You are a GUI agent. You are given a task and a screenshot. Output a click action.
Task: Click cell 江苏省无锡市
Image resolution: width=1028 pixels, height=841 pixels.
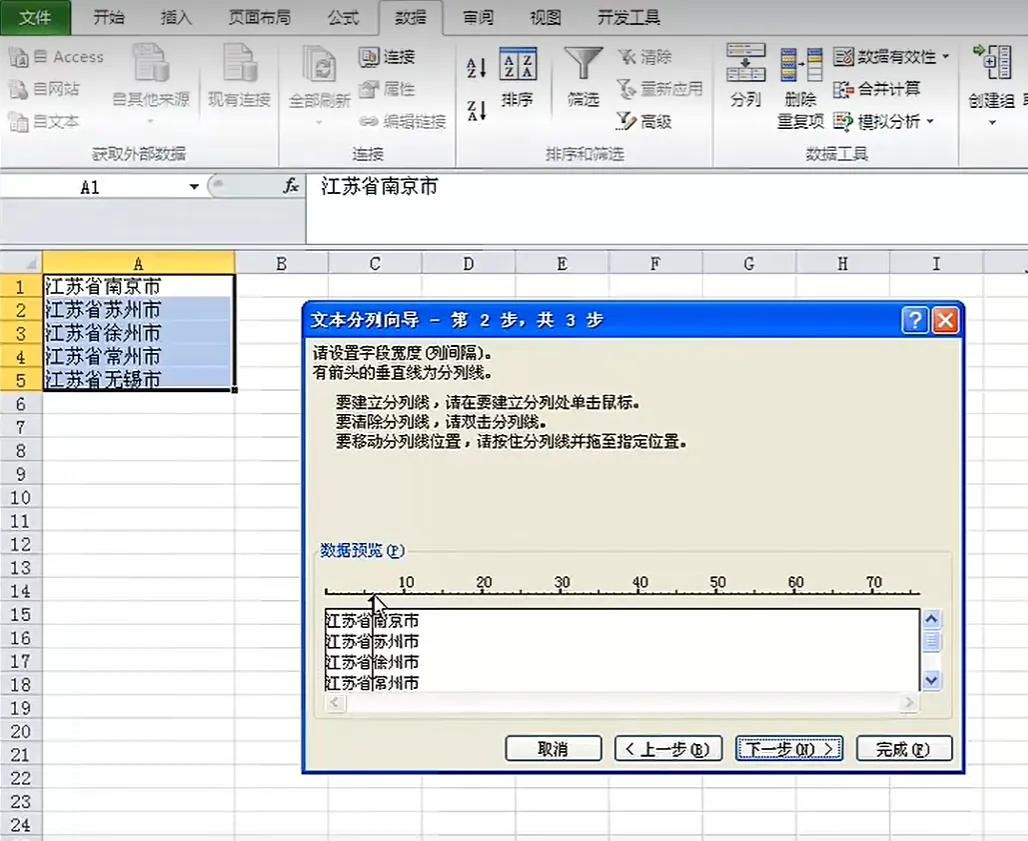[138, 380]
